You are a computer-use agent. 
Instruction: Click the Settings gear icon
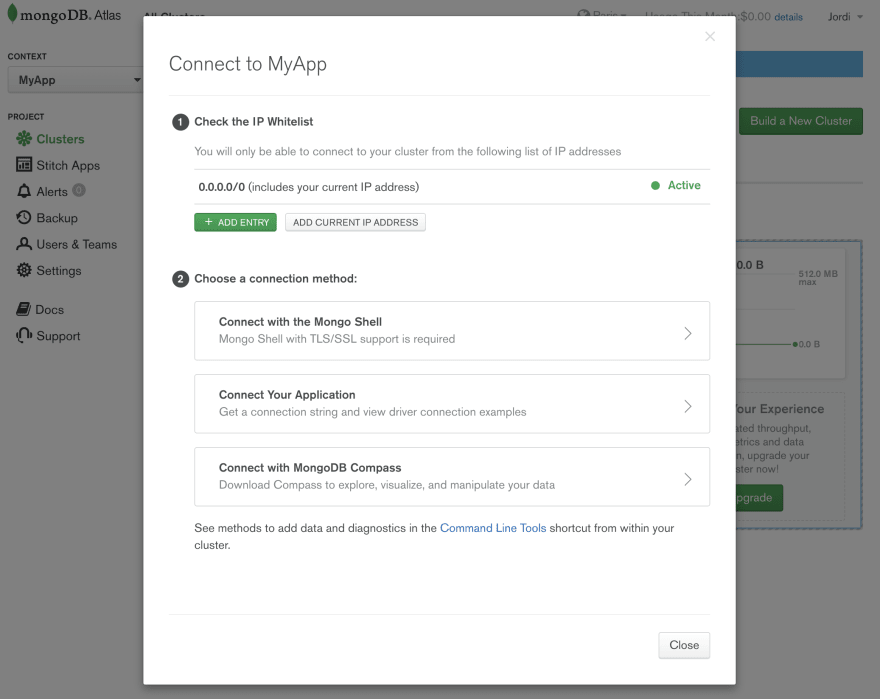24,270
